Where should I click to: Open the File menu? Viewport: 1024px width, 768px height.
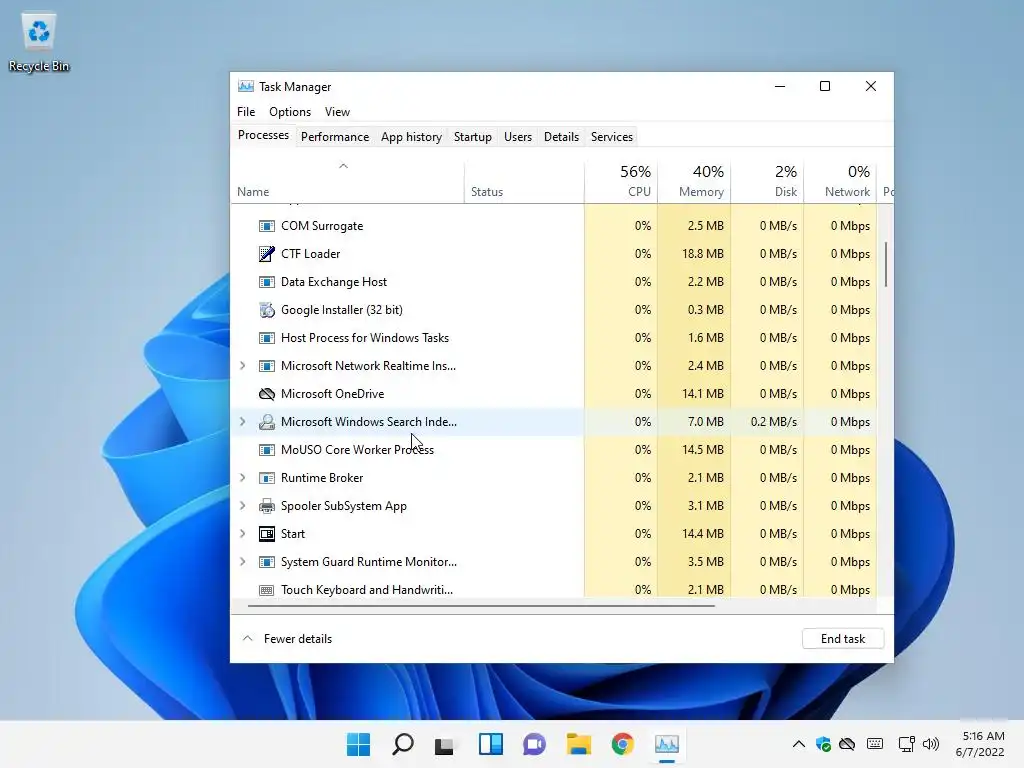click(x=246, y=112)
